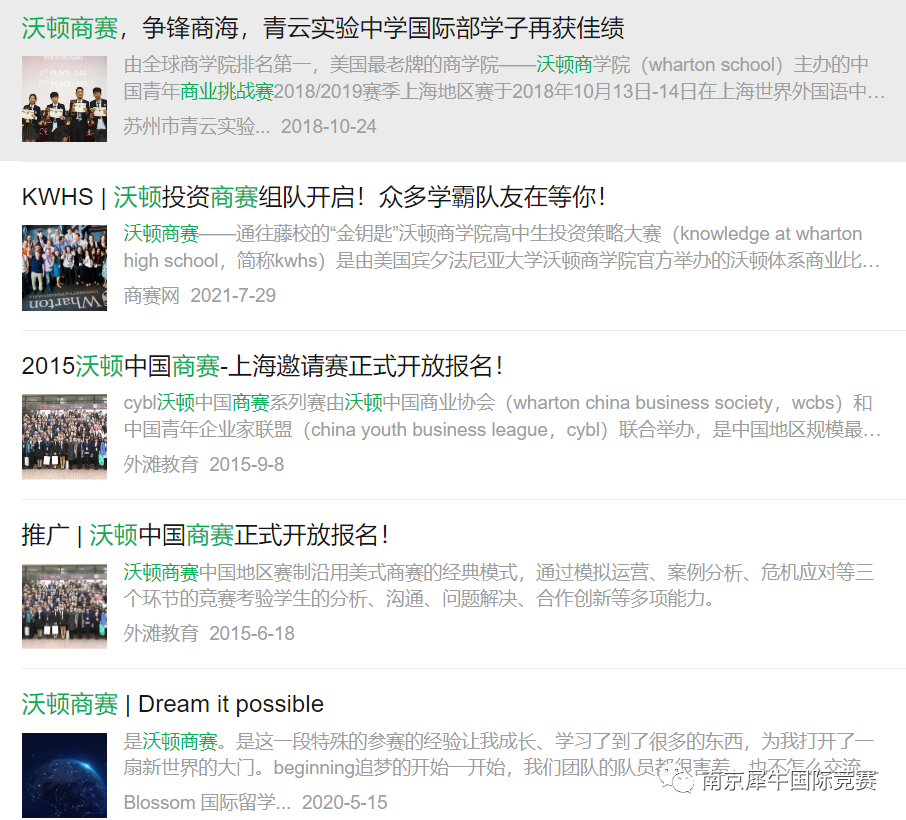Select 外滩教育 source dated 2015-6-18
The image size is (906, 820).
161,634
